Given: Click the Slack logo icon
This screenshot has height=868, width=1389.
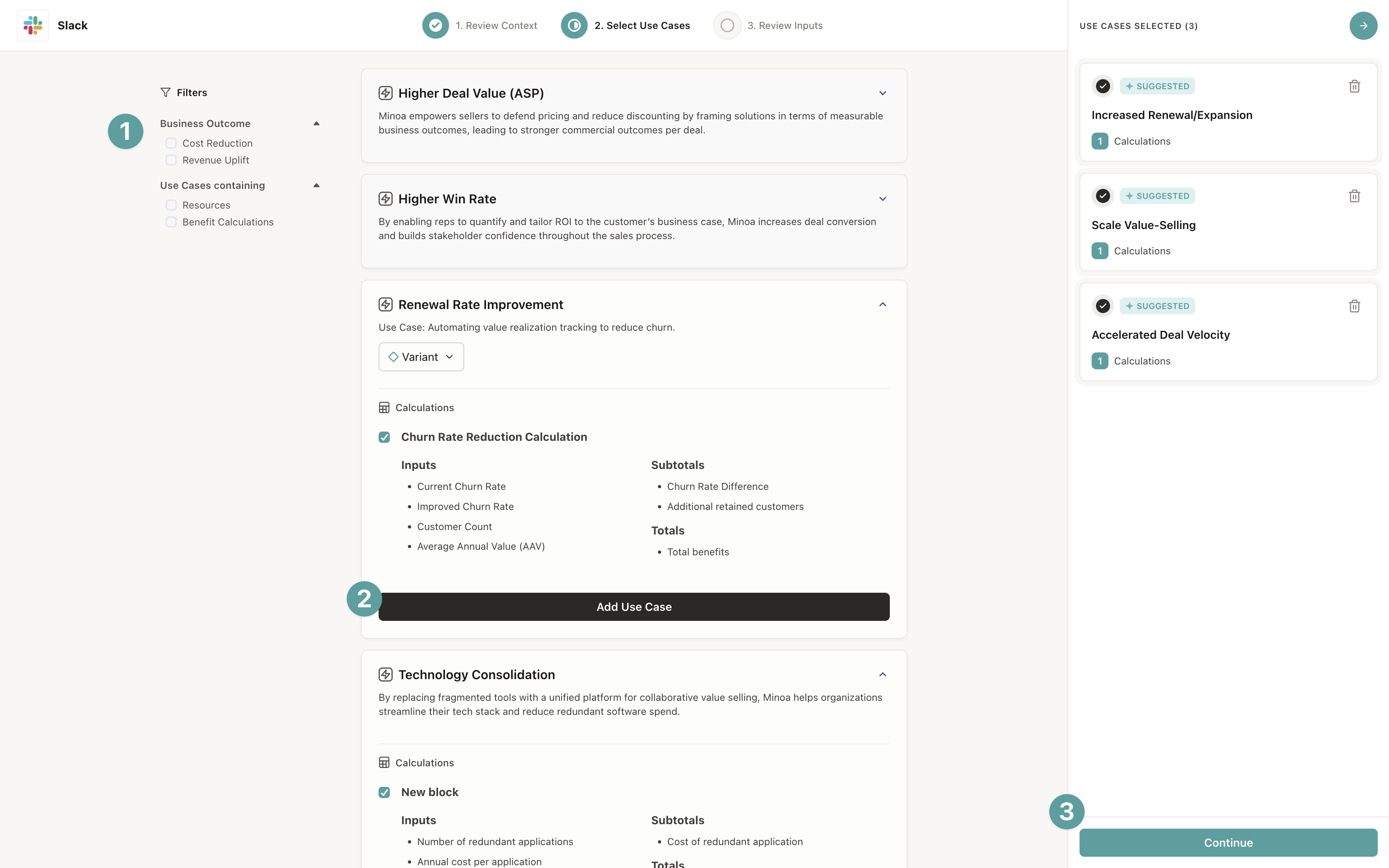Looking at the screenshot, I should (33, 25).
